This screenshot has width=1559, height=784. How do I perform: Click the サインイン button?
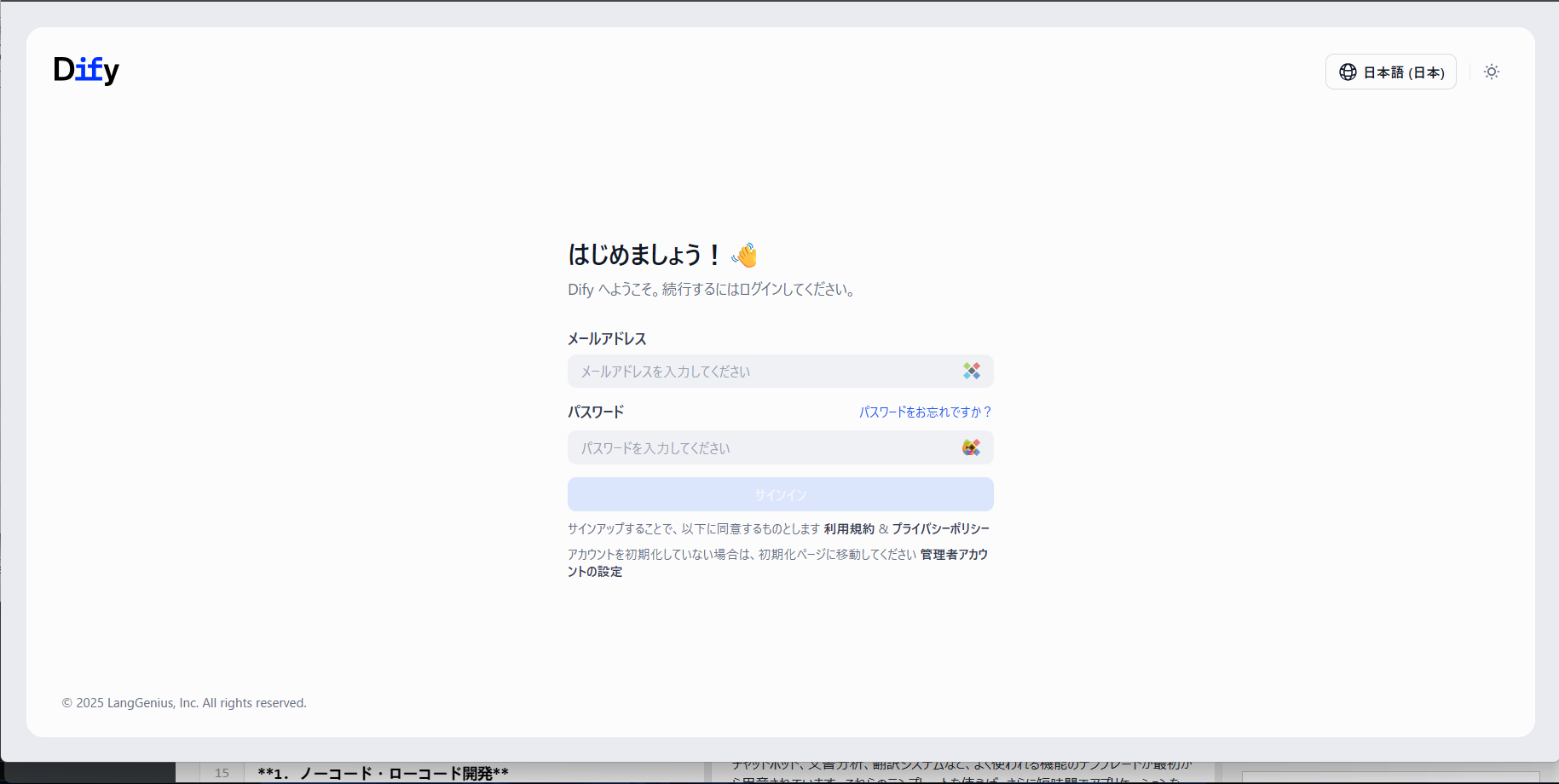pos(780,494)
